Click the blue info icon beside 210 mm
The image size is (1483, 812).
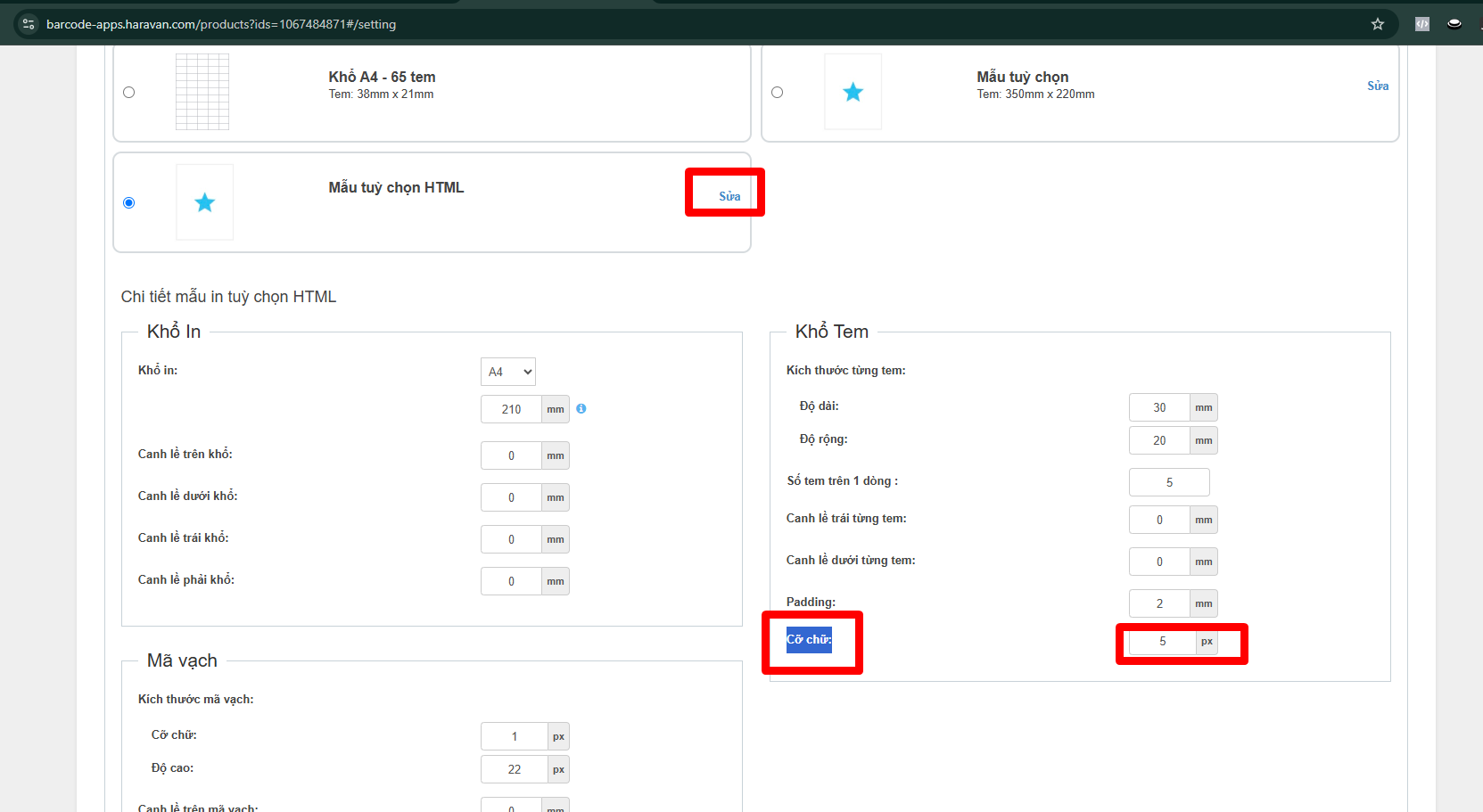click(581, 409)
